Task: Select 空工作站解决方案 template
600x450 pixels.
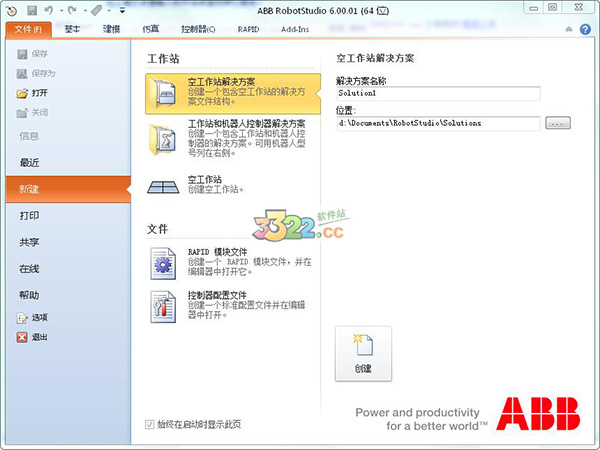Action: [233, 94]
